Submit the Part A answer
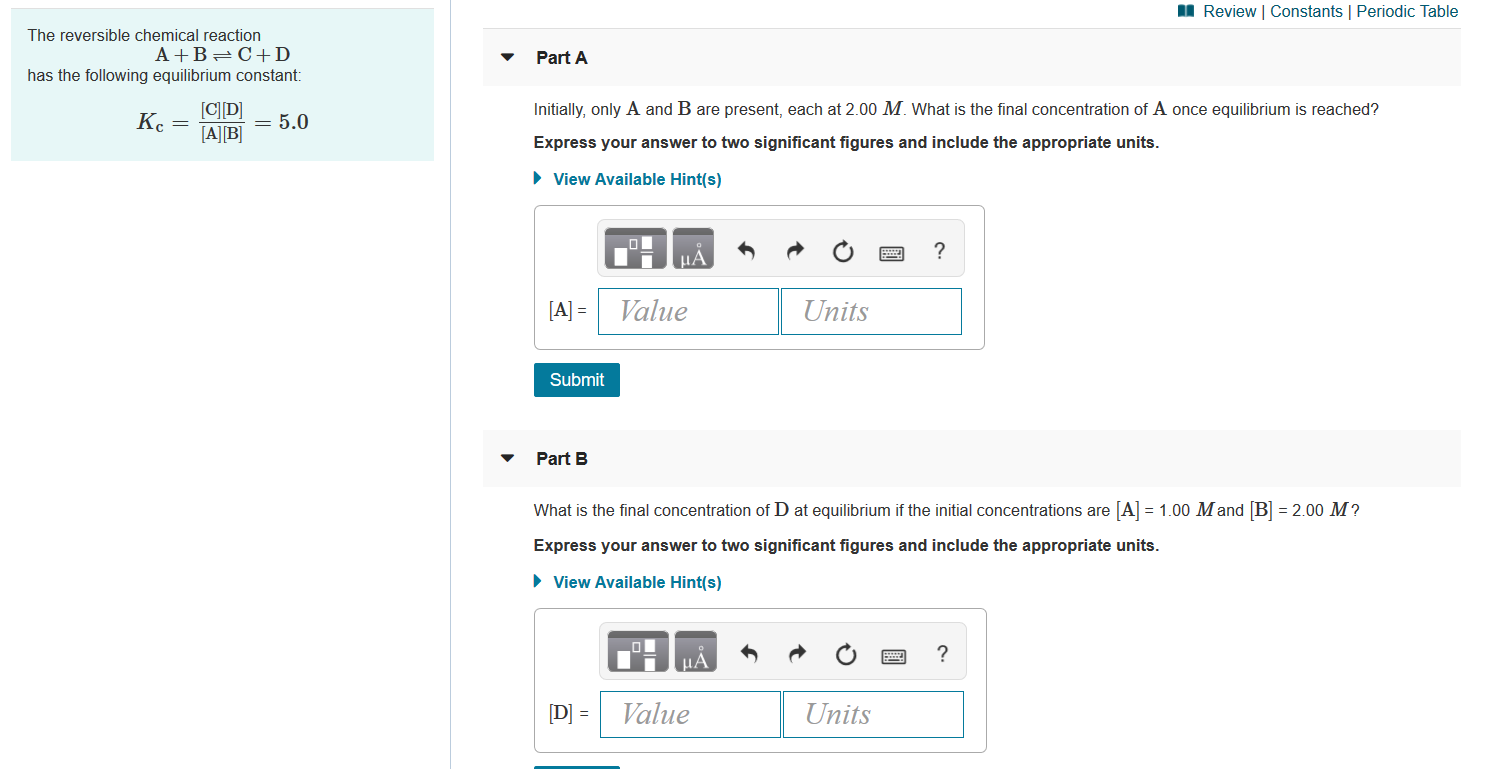1490x769 pixels. click(576, 380)
